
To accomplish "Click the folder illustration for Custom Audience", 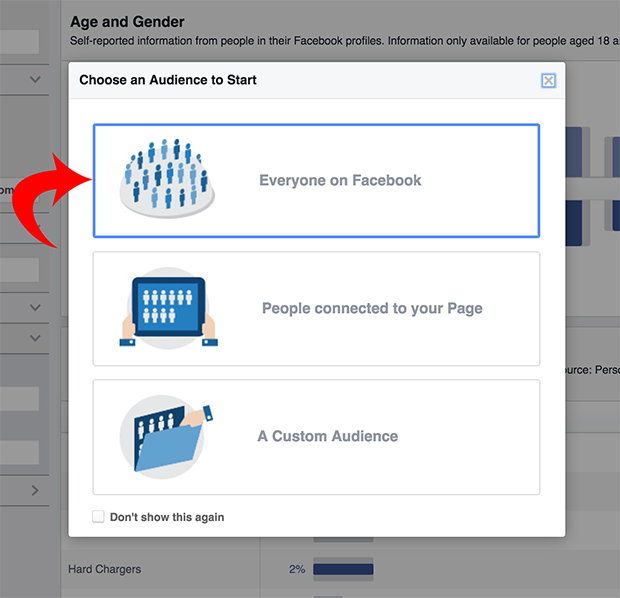I will click(166, 437).
